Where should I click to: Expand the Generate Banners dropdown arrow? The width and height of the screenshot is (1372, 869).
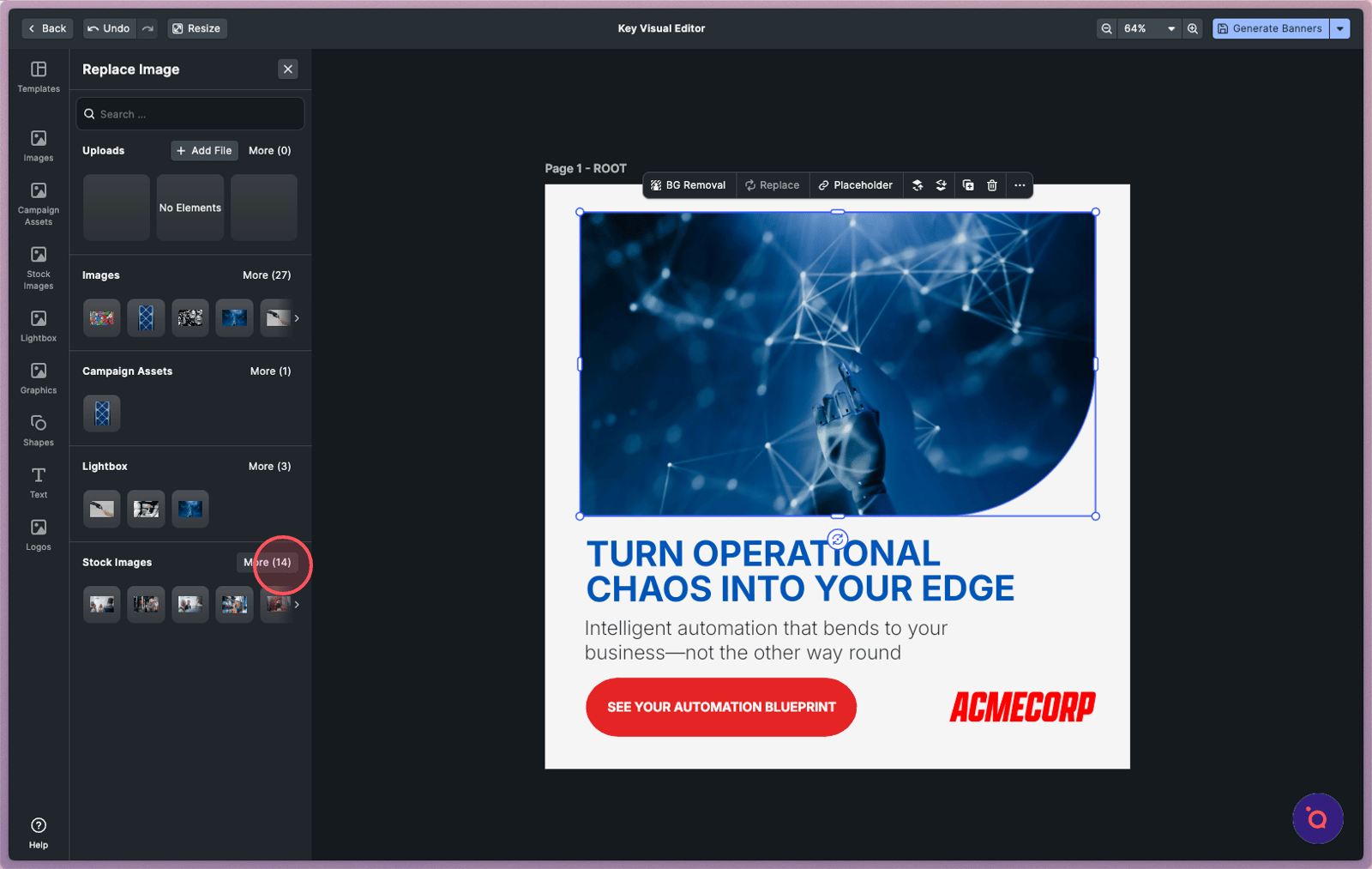[x=1340, y=28]
